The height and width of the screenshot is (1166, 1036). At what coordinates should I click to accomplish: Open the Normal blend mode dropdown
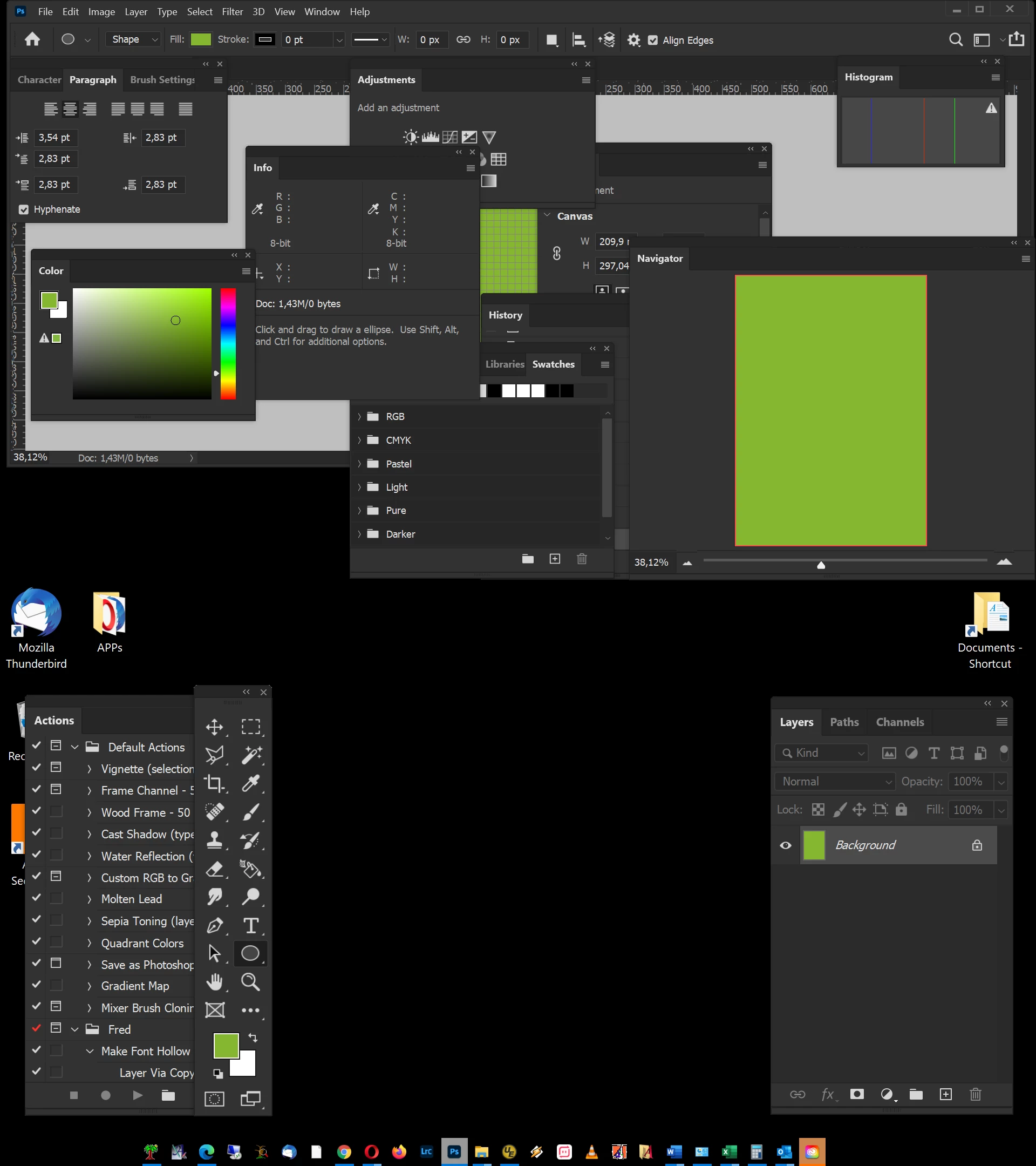click(x=835, y=781)
